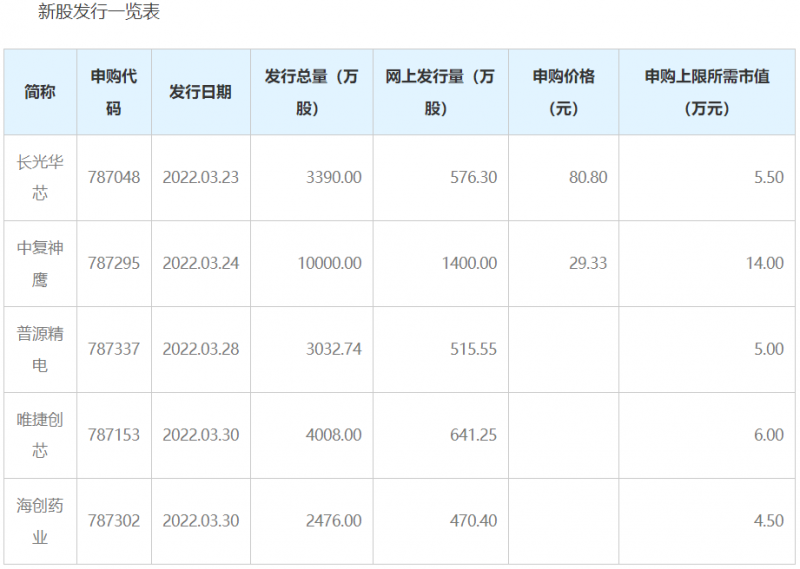The image size is (800, 569).
Task: Click market value 6.00
Action: tap(769, 435)
